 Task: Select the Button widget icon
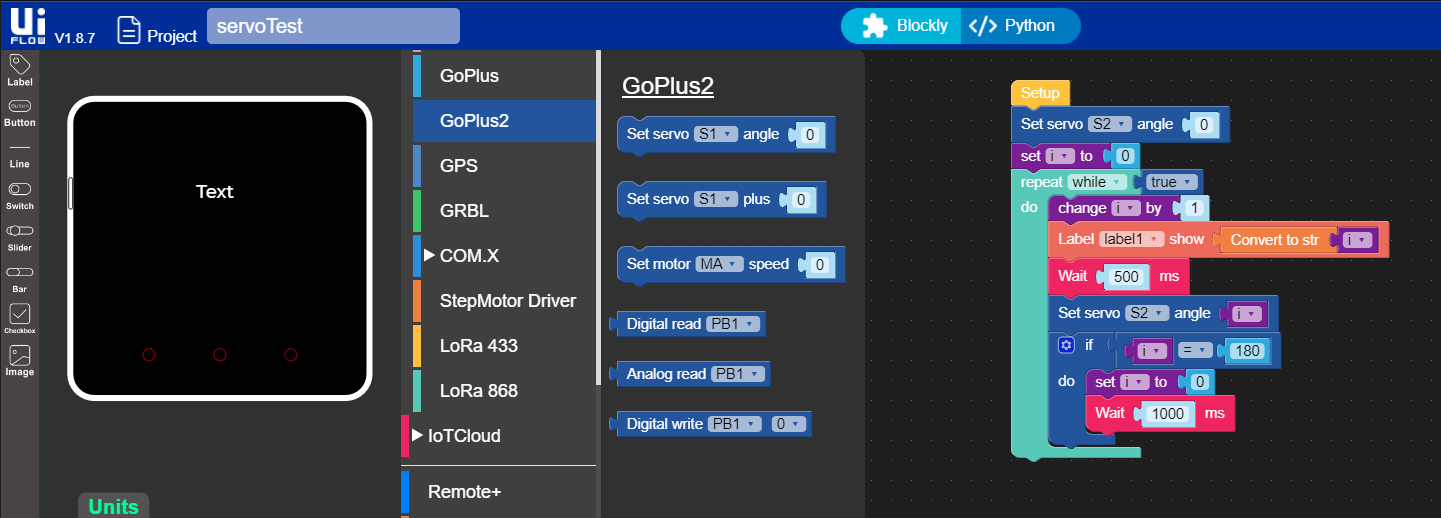pos(20,106)
